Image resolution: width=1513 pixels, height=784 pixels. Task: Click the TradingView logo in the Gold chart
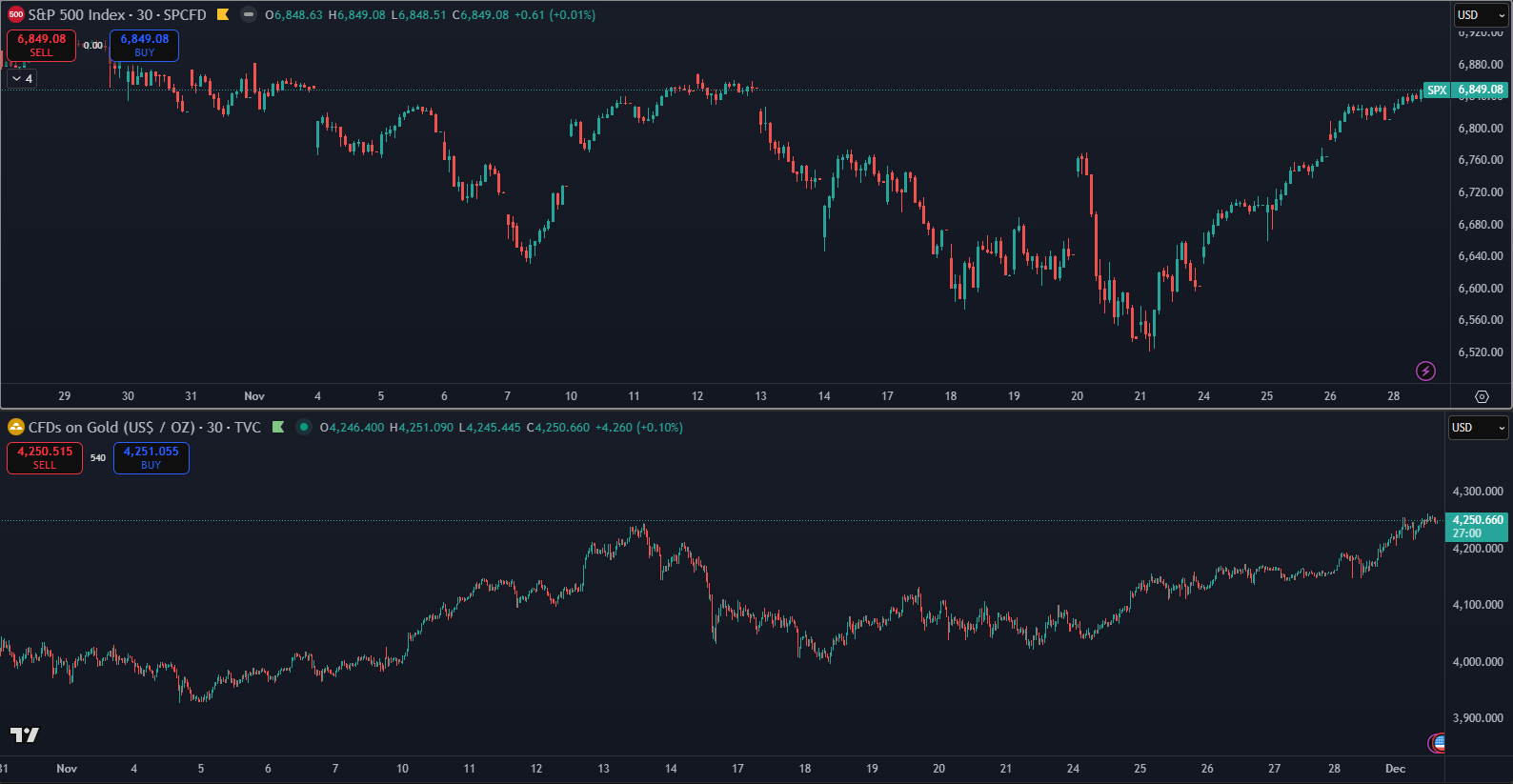click(25, 734)
